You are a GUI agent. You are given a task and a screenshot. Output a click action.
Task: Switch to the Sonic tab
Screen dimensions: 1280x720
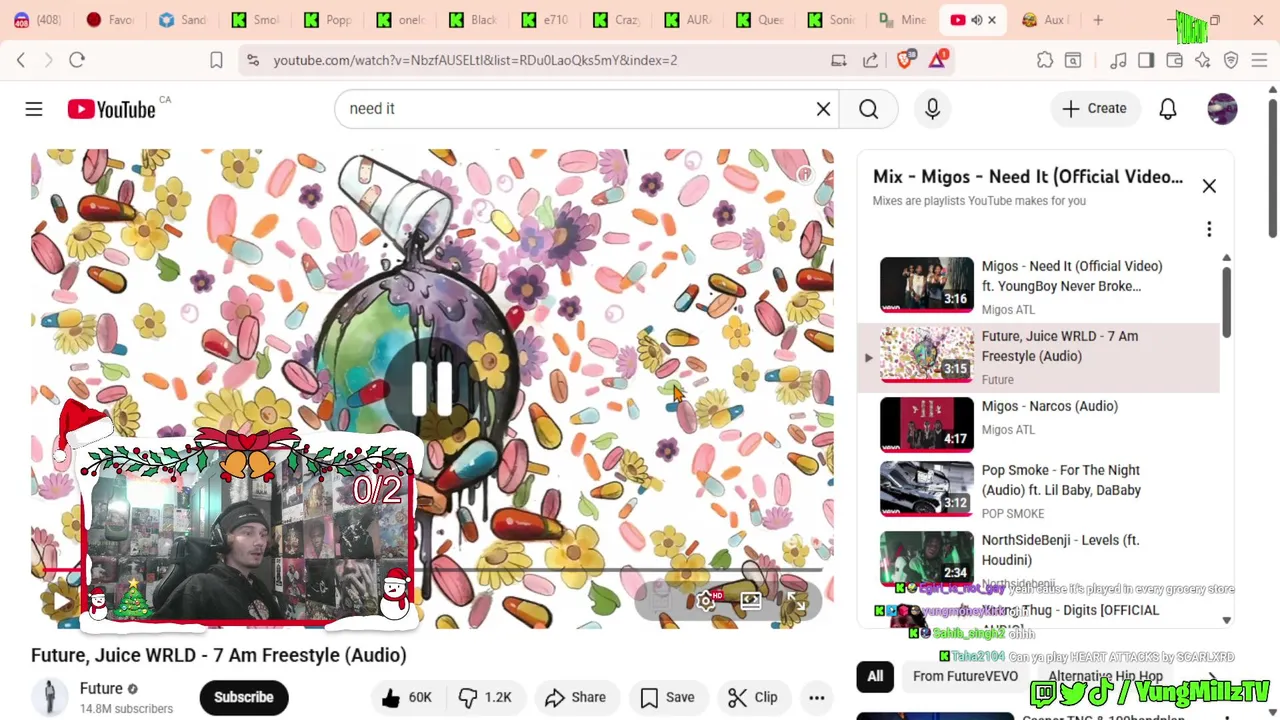coord(832,20)
